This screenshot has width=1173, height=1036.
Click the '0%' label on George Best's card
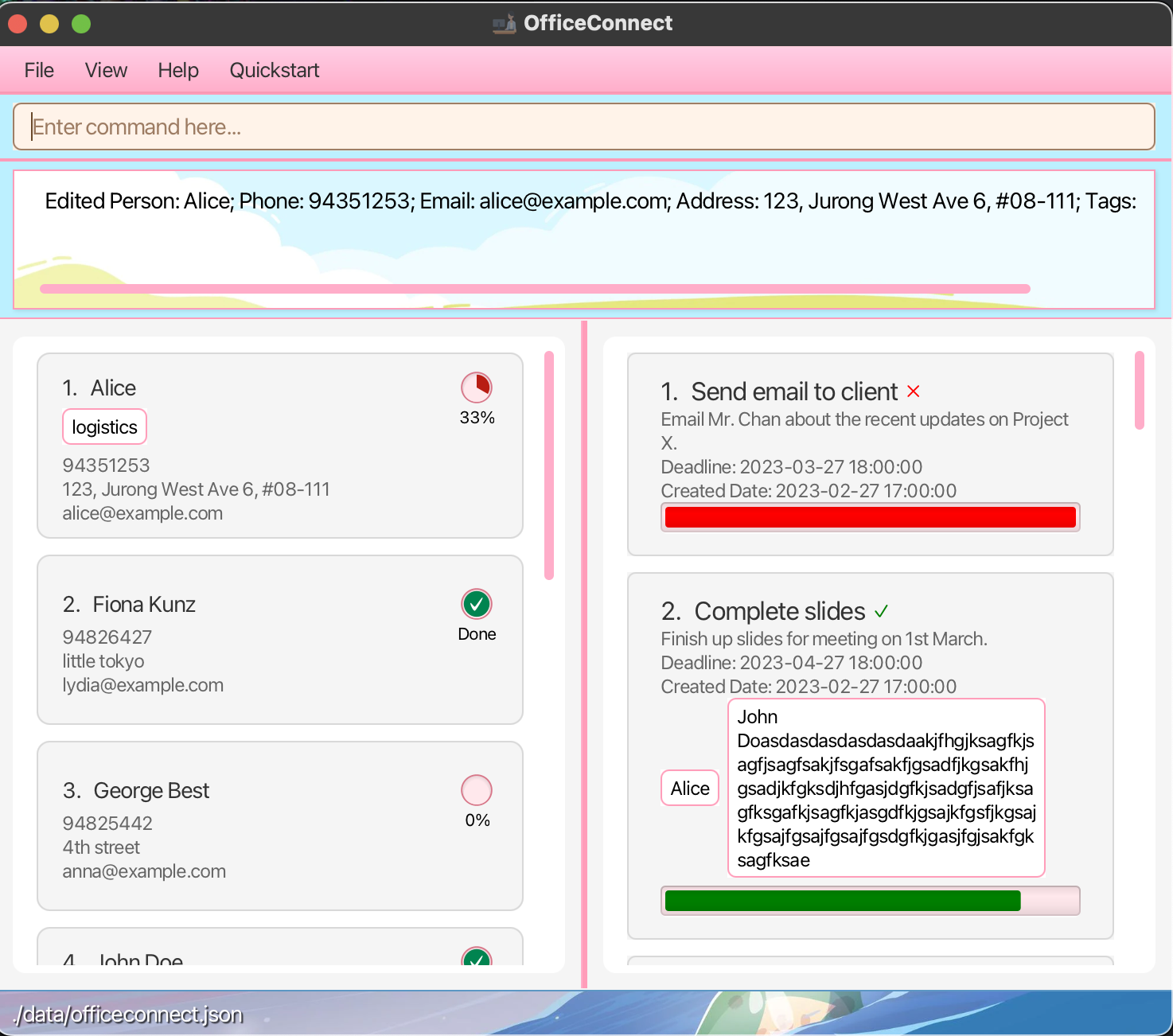click(x=477, y=820)
